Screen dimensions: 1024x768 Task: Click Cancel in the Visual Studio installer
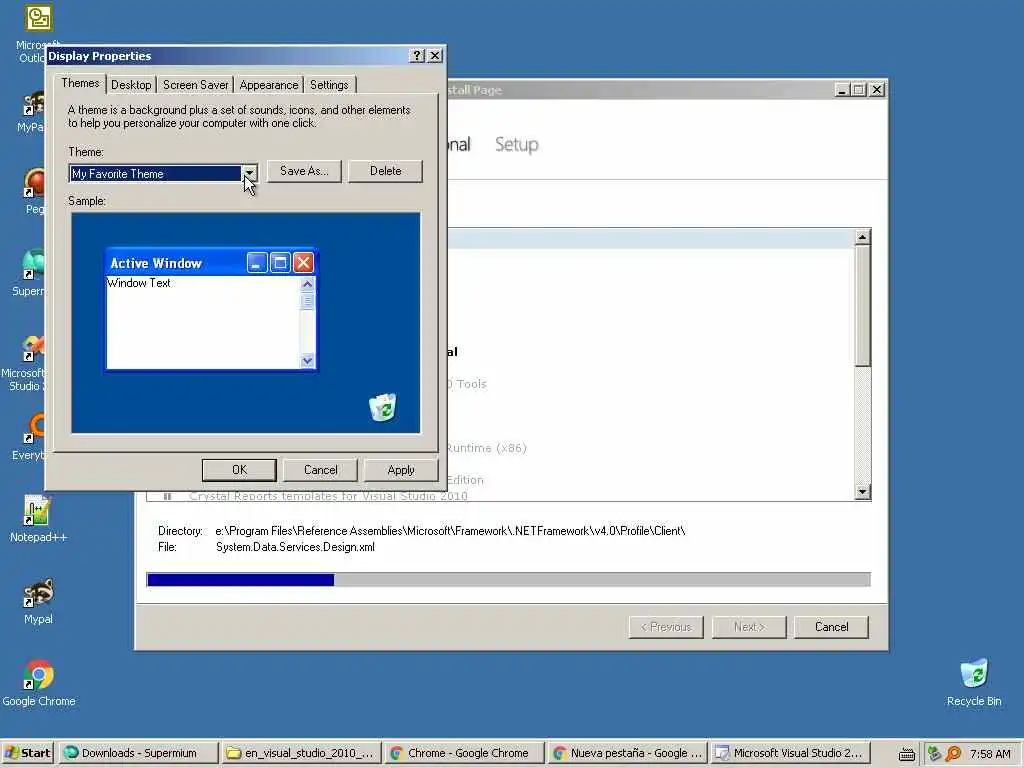[x=831, y=627]
